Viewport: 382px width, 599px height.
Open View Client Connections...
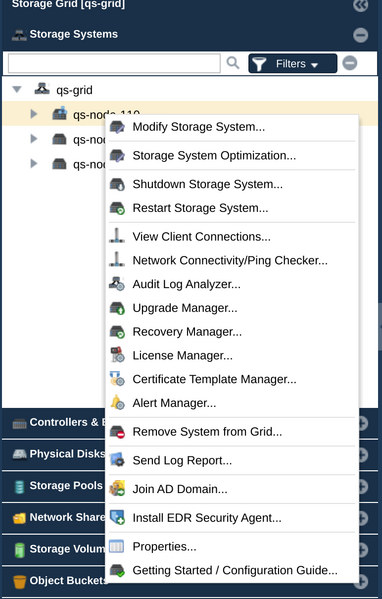[x=201, y=237]
